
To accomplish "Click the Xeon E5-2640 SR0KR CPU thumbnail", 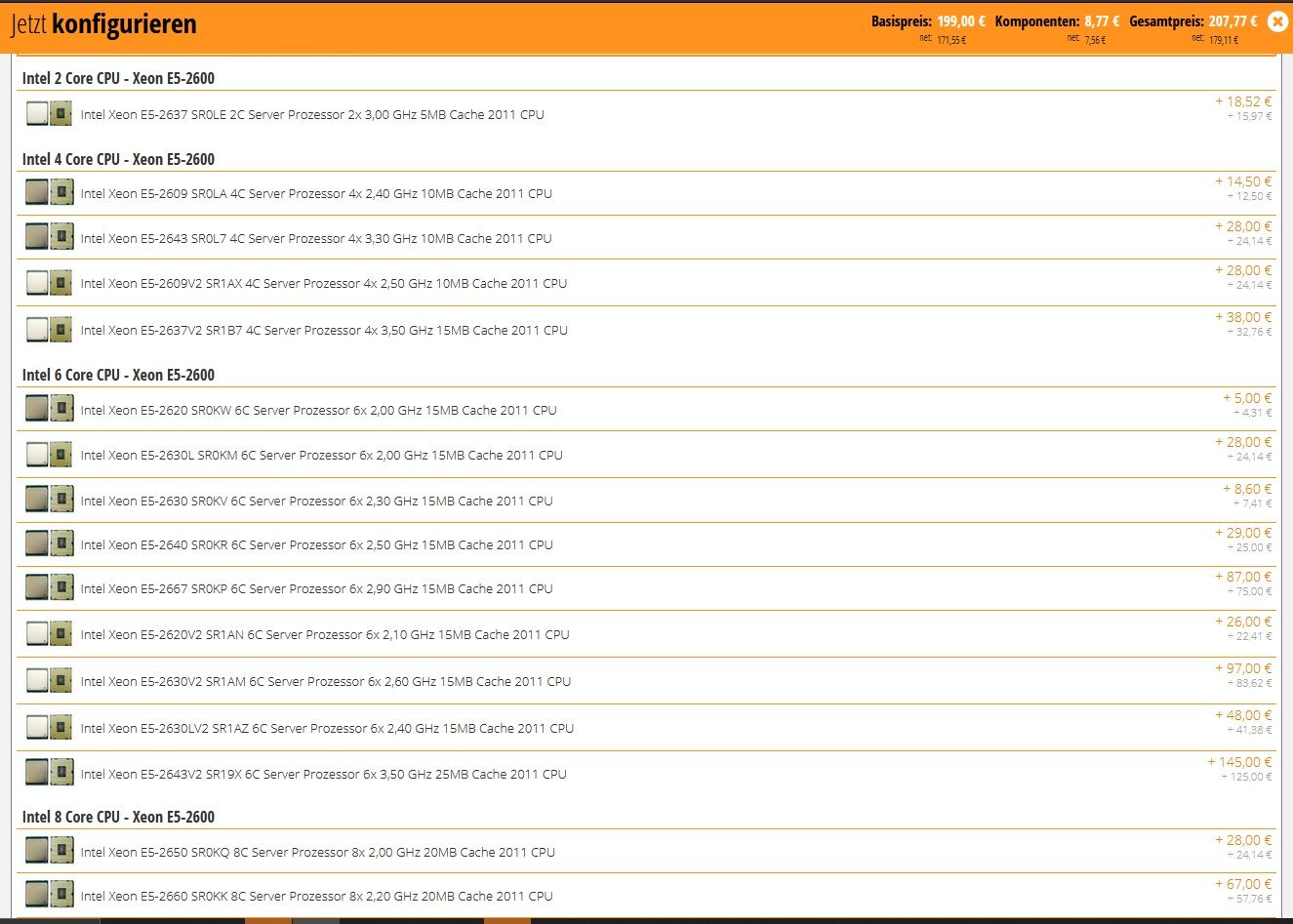I will click(49, 543).
